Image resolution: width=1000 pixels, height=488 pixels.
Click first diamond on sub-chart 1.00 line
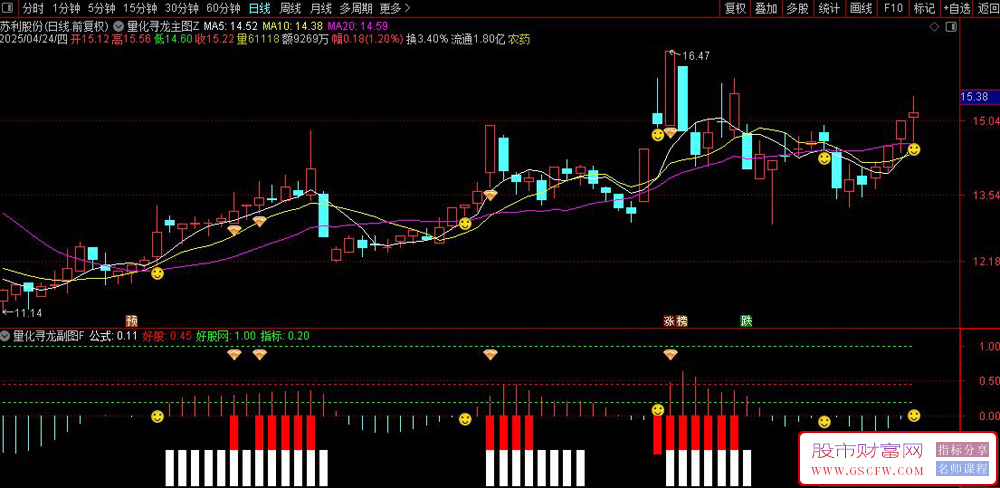[x=234, y=355]
